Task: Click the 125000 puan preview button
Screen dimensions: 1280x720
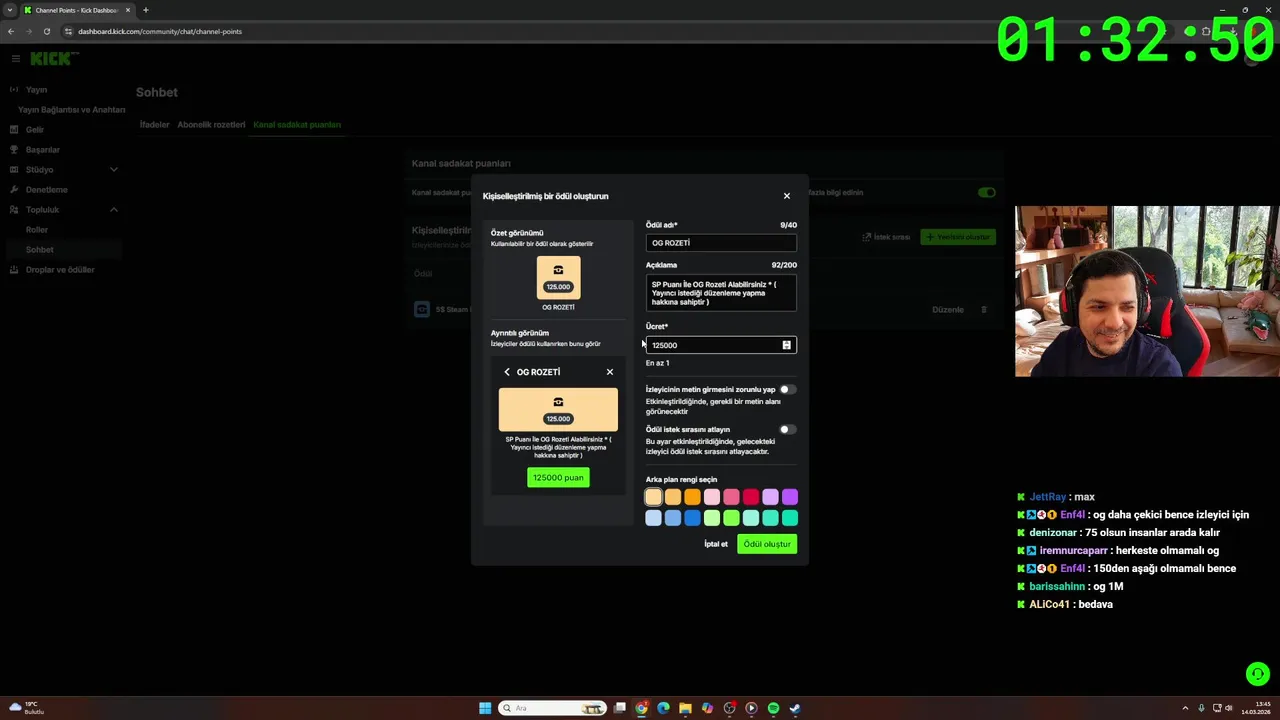Action: coord(558,478)
